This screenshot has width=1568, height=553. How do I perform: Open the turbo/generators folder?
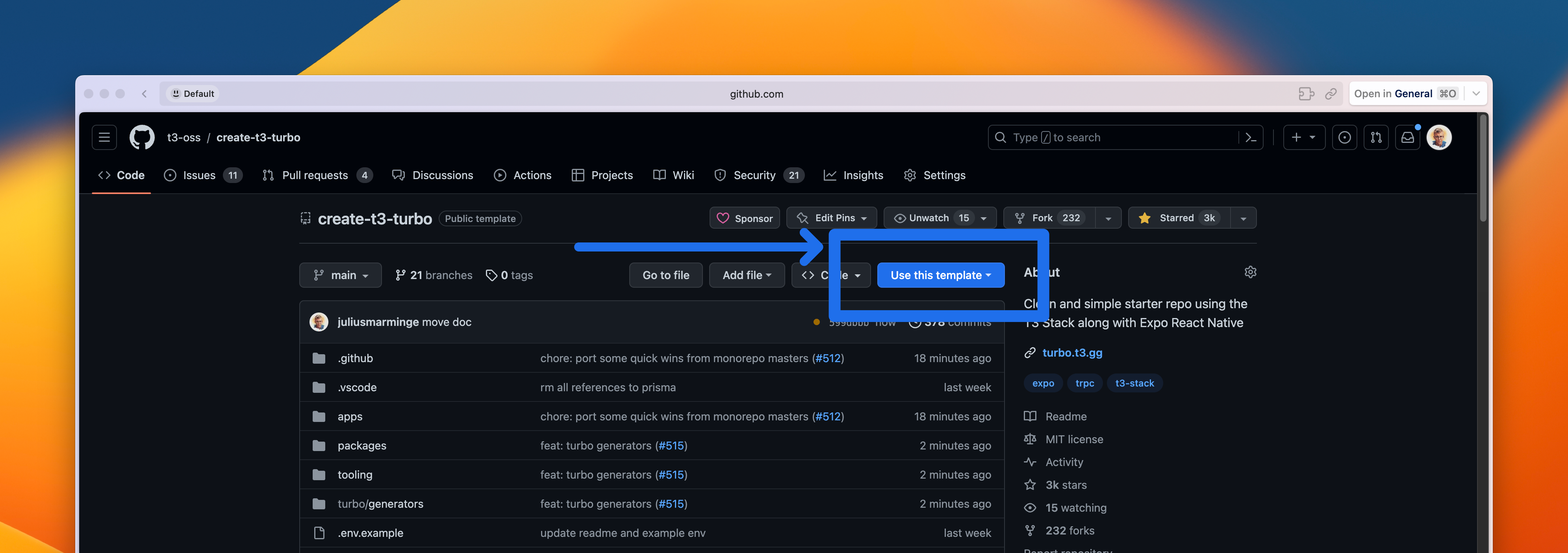pos(380,504)
